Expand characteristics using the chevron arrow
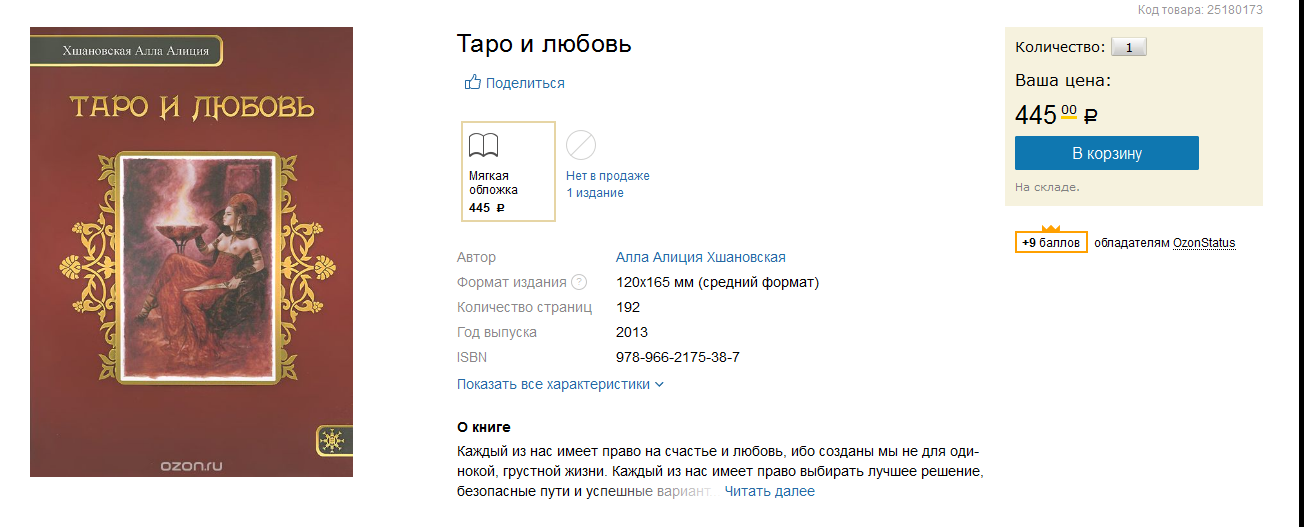1304x527 pixels. pyautogui.click(x=659, y=384)
